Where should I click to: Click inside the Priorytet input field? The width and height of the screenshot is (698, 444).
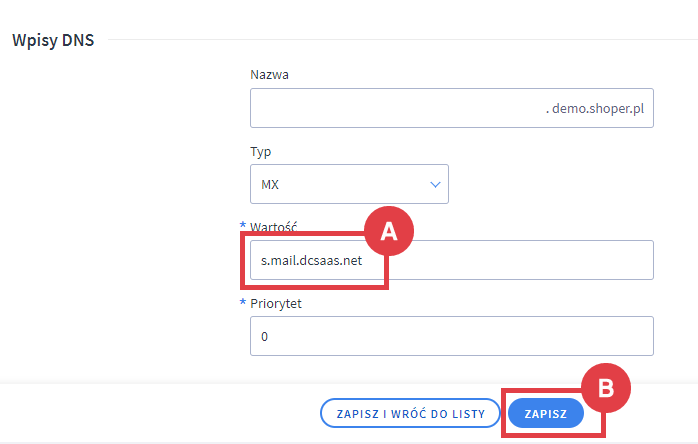point(451,337)
